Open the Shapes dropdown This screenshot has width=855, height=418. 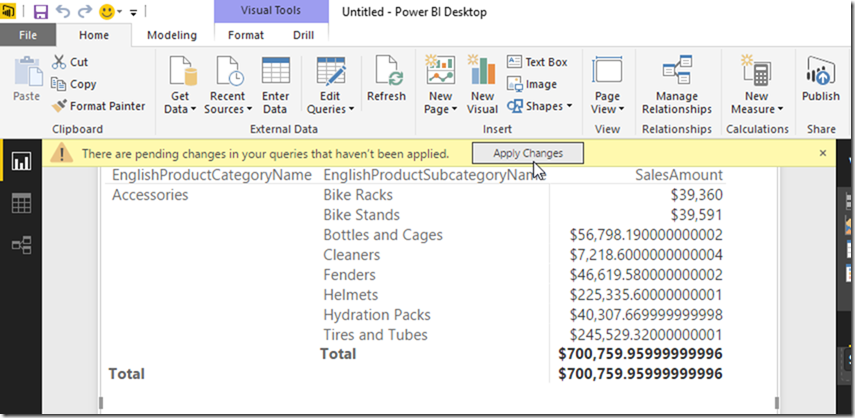(x=539, y=106)
